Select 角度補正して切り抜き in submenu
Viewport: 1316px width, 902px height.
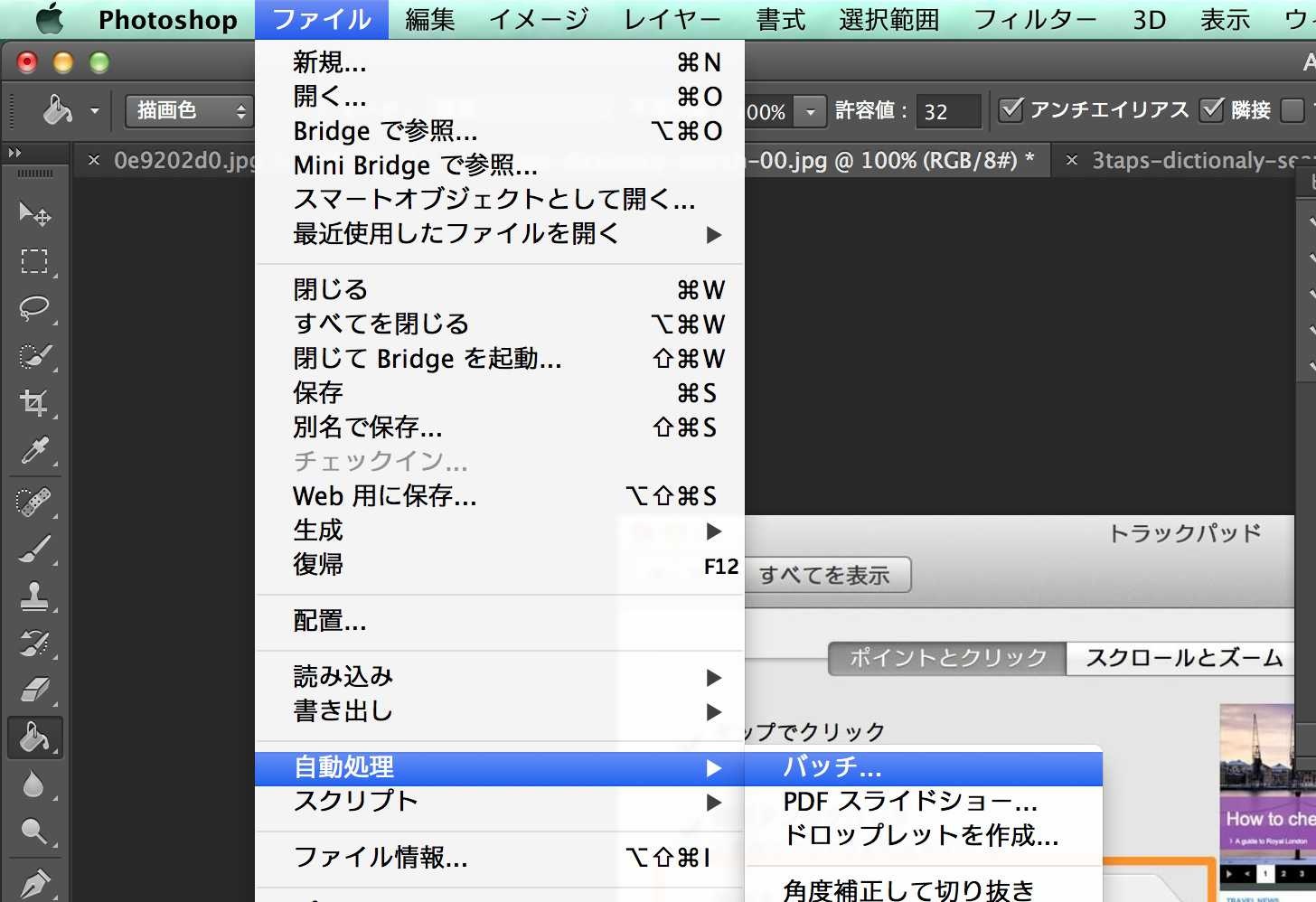tap(924, 890)
